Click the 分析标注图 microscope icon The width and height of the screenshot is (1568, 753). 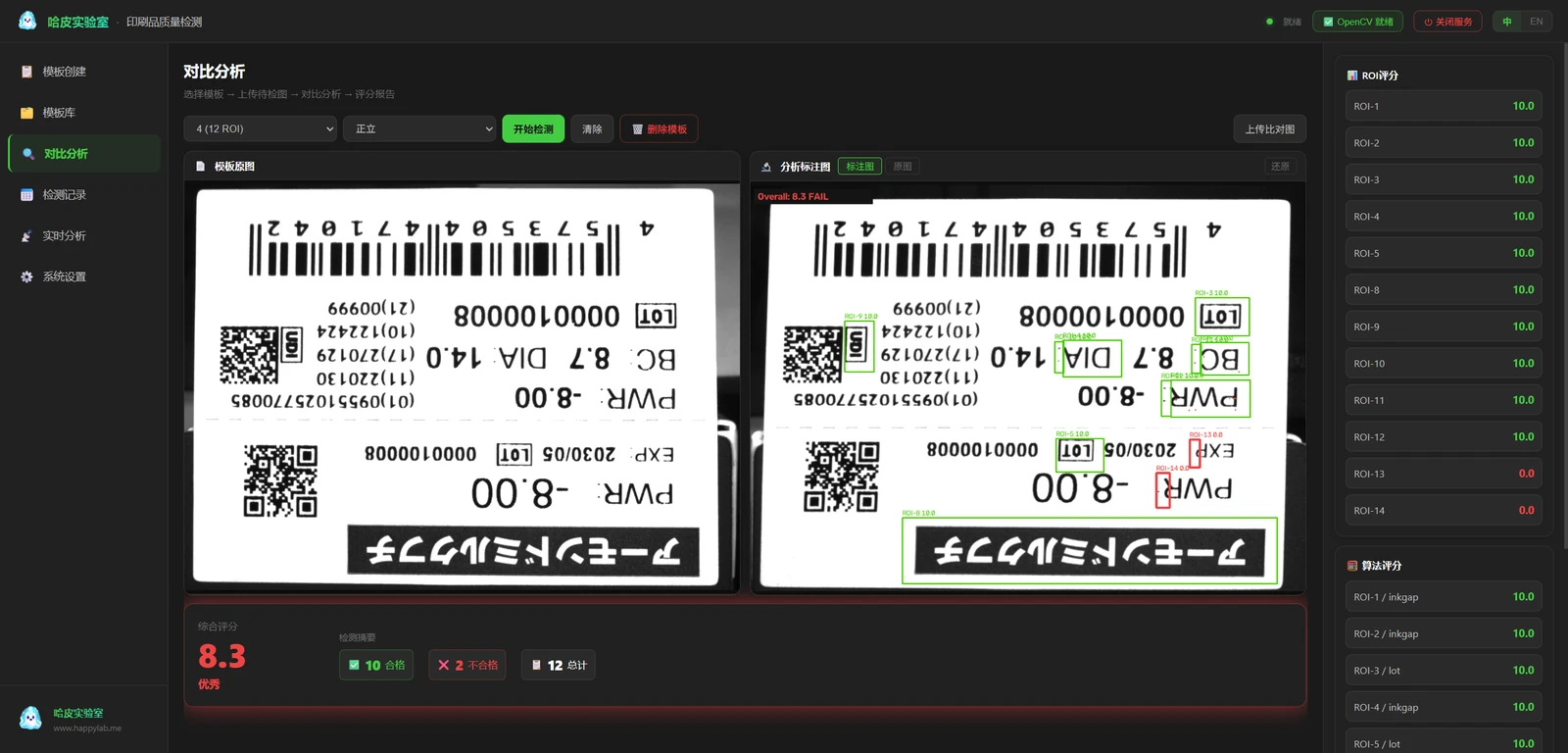(766, 167)
